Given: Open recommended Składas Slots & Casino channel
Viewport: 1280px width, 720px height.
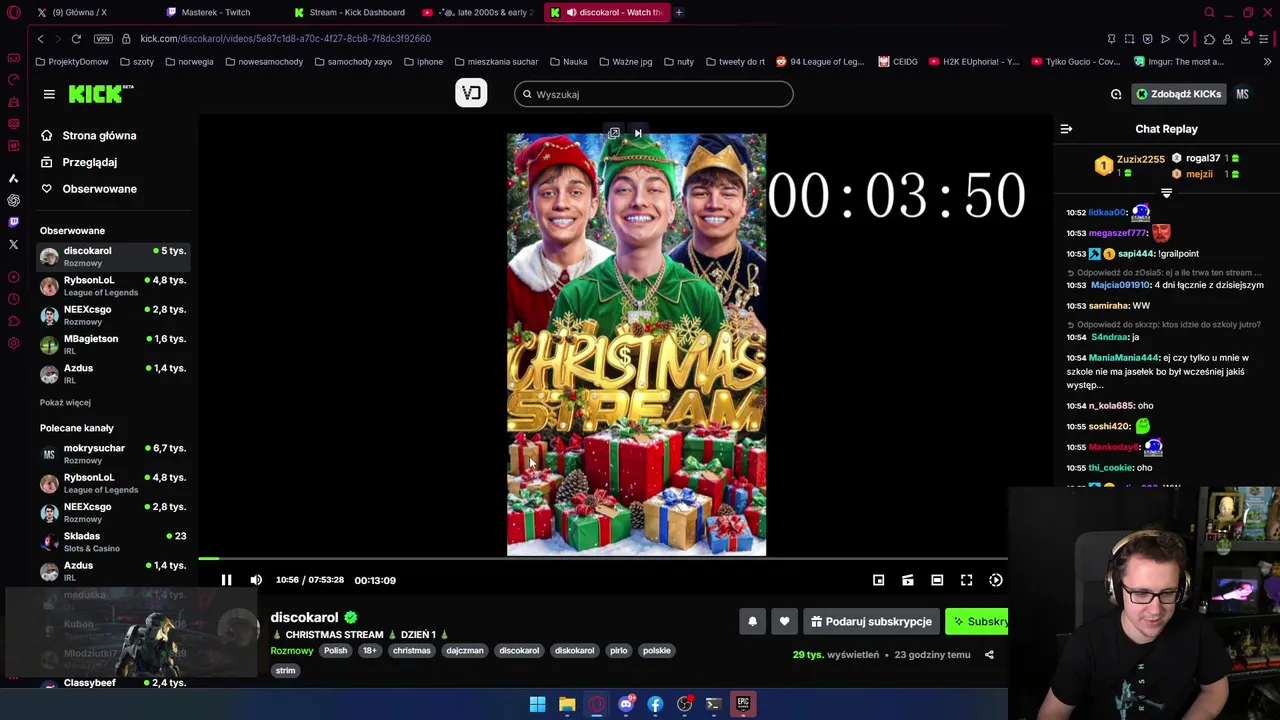Looking at the screenshot, I should coord(113,542).
